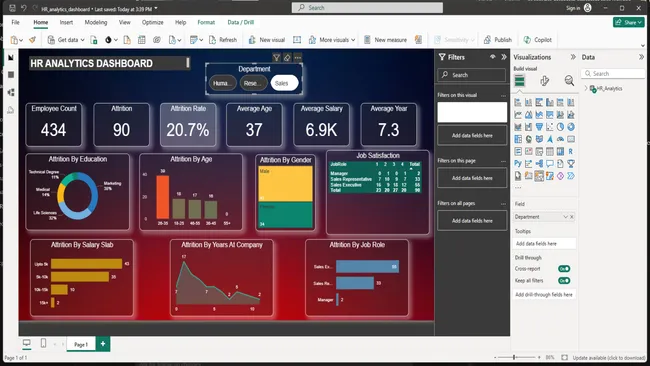Image resolution: width=650 pixels, height=366 pixels.
Task: Click the filter icon above Department slicer
Action: 276,58
